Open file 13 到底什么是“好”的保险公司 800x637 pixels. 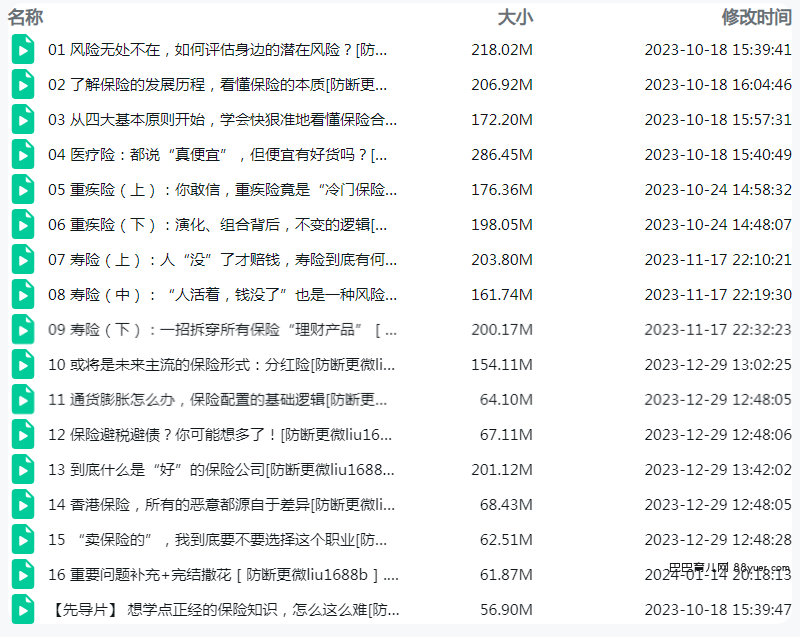click(x=222, y=470)
